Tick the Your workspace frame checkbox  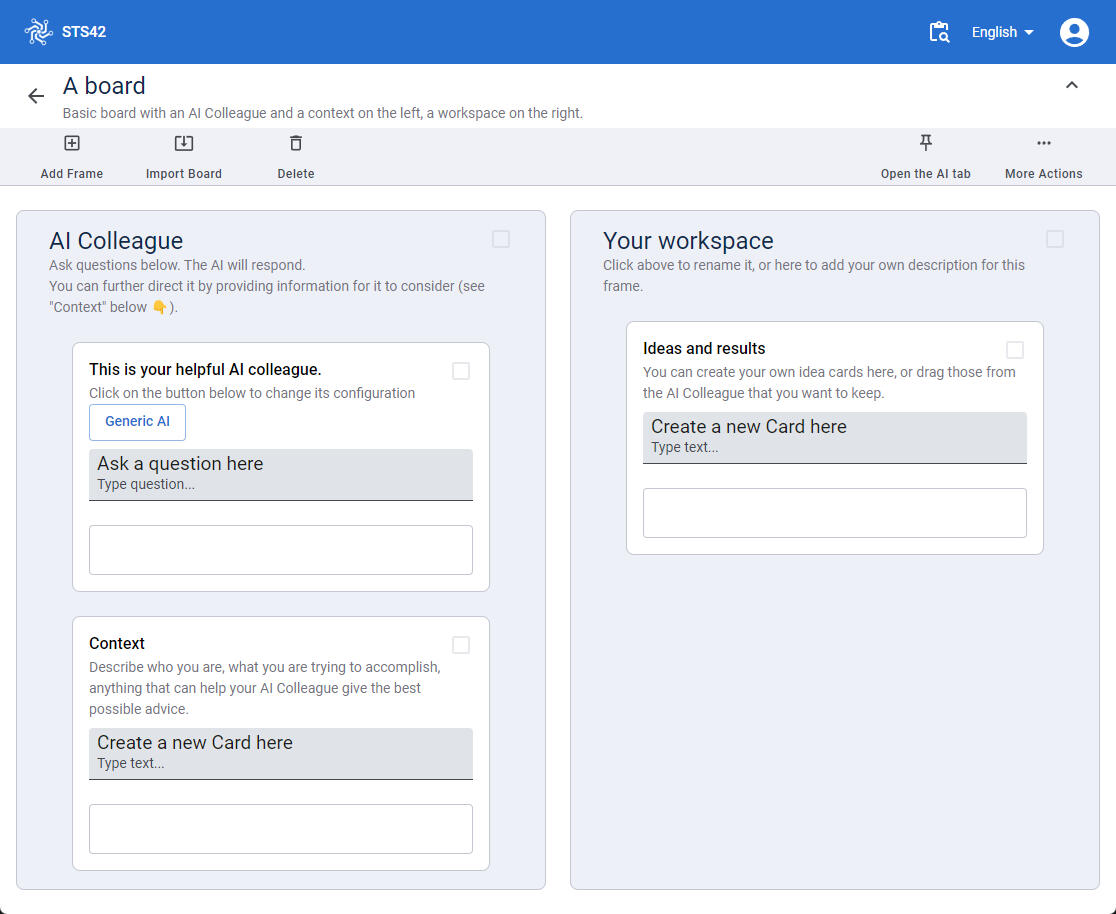coord(1055,239)
